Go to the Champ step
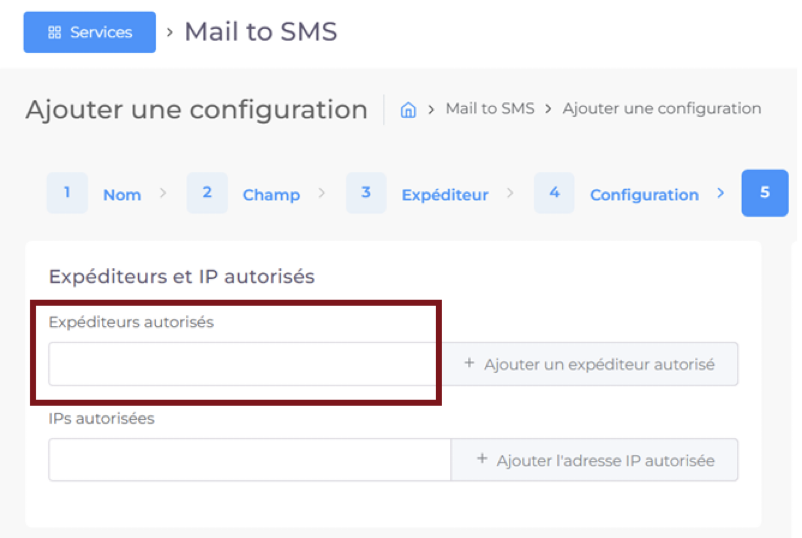Image resolution: width=802 pixels, height=538 pixels. click(271, 195)
